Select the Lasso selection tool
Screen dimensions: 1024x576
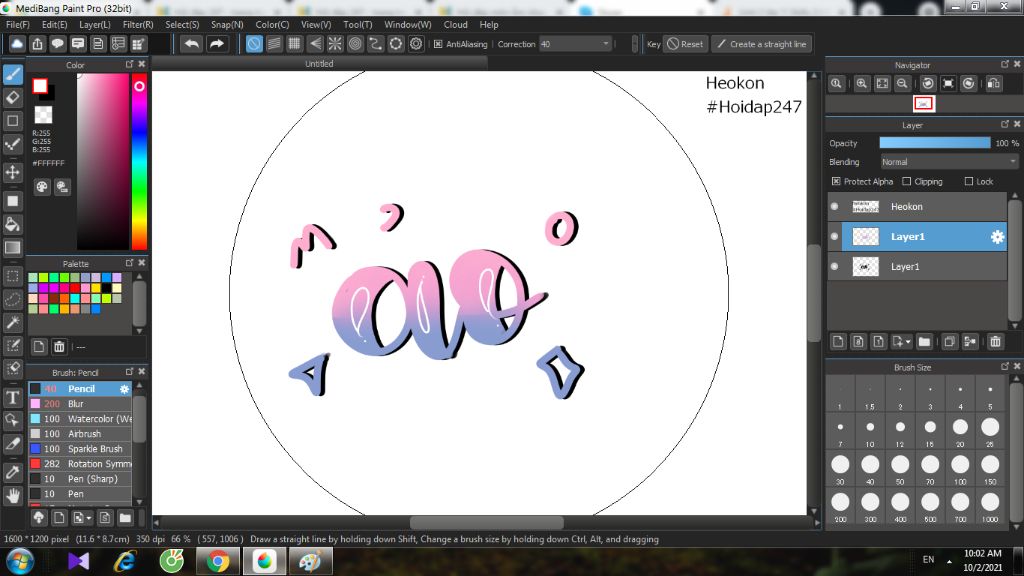coord(12,299)
